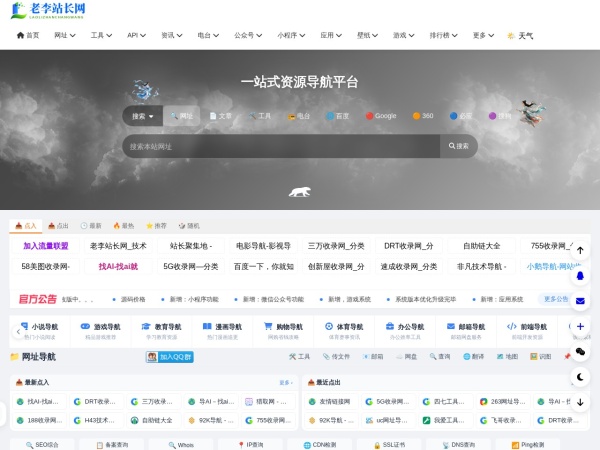The height and width of the screenshot is (450, 600).
Task: Select 文章 search type
Action: (221, 116)
